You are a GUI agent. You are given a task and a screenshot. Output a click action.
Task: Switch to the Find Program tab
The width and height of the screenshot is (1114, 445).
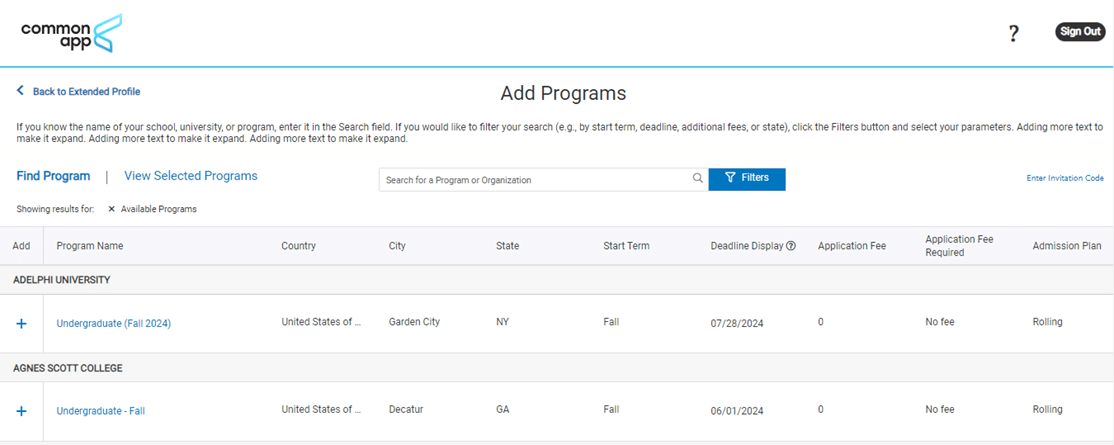53,176
